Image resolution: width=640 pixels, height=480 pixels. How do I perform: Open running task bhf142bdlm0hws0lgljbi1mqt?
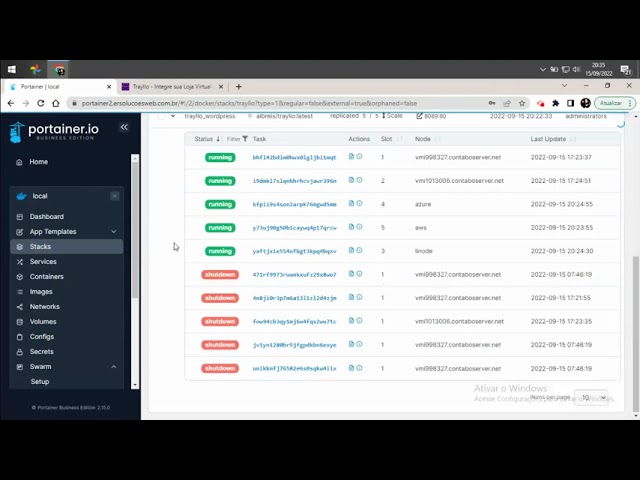point(294,157)
